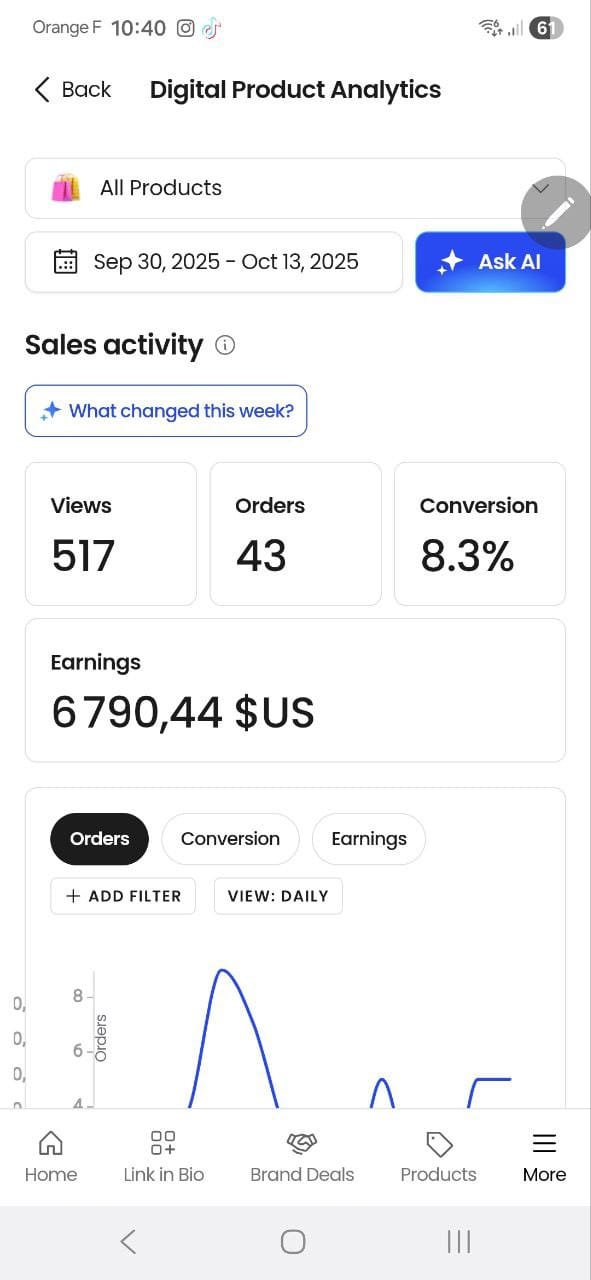The image size is (591, 1280).
Task: Open the More hamburger menu
Action: [x=544, y=1143]
